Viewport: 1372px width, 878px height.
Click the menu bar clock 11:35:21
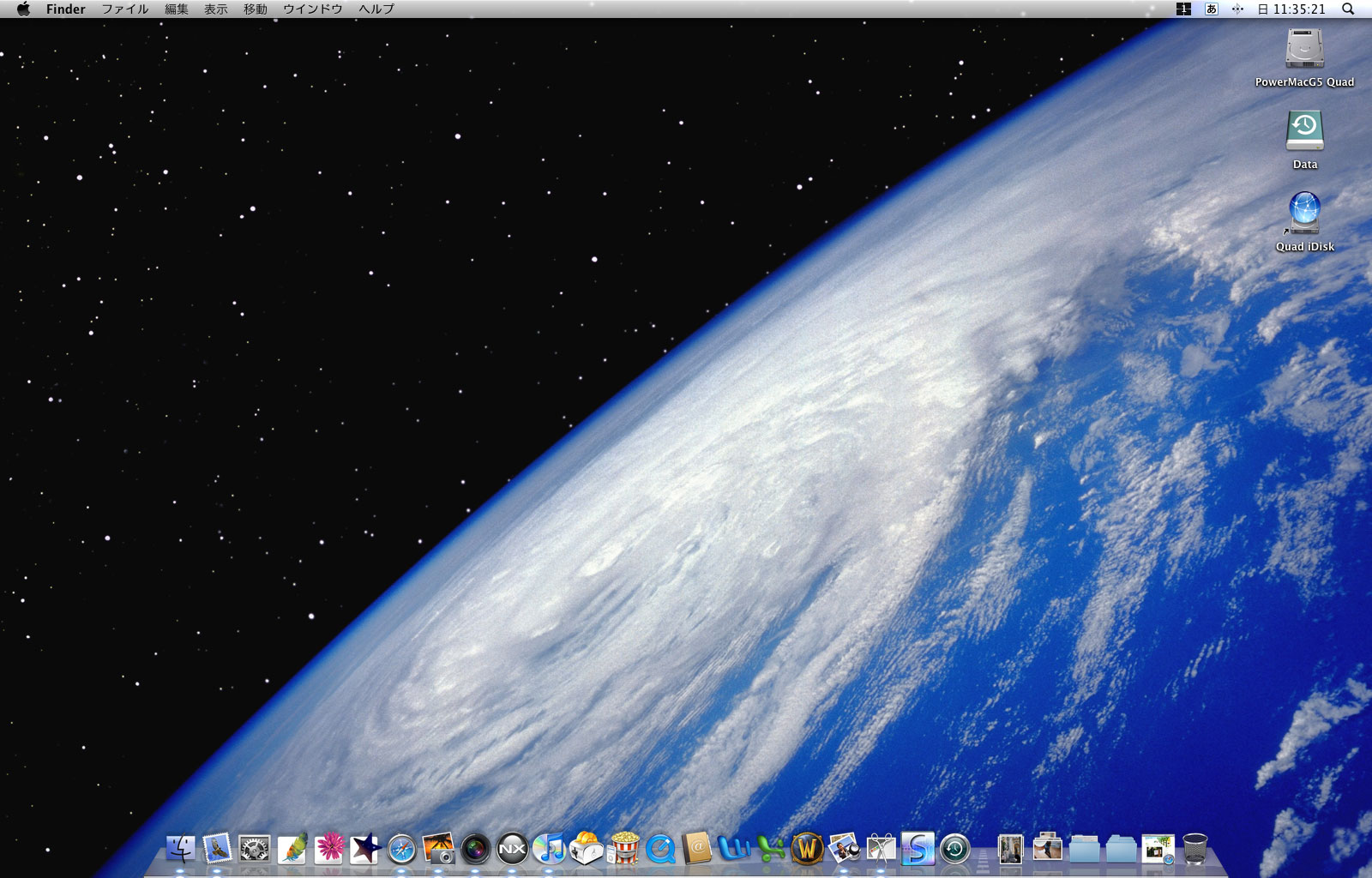click(1292, 9)
